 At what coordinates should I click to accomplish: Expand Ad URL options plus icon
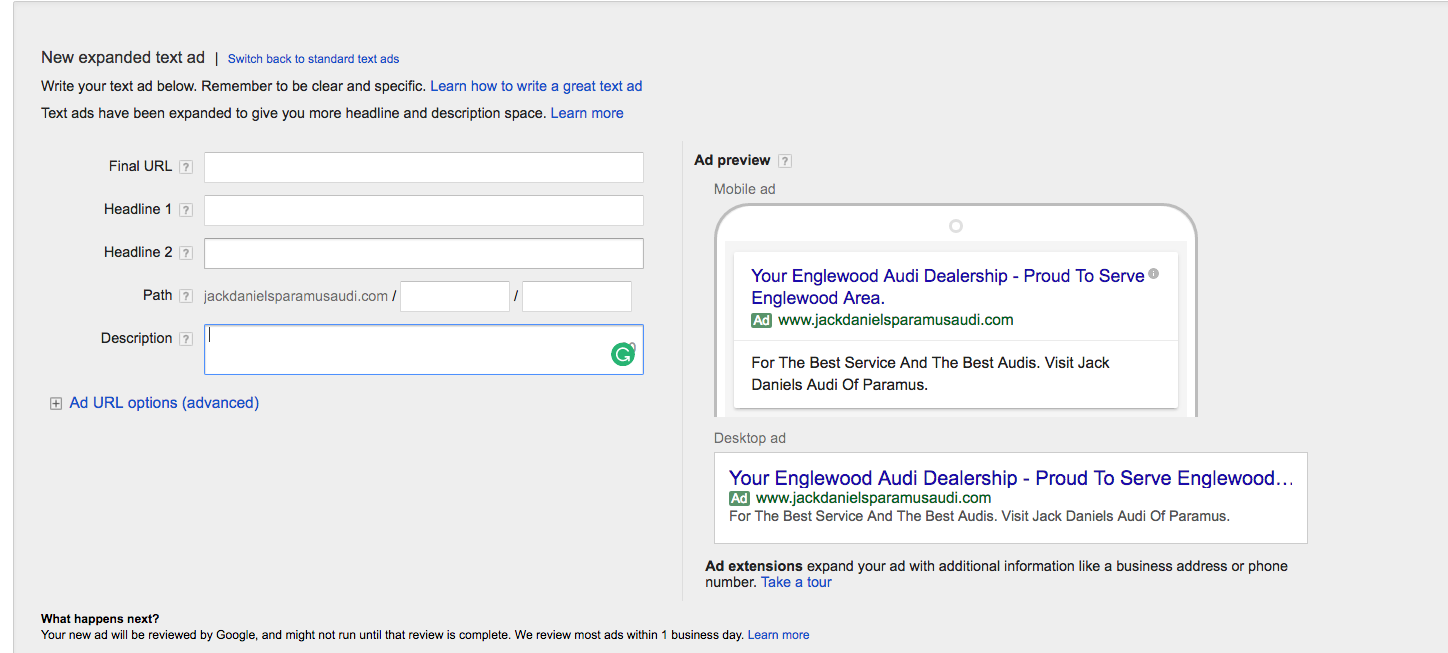point(56,404)
